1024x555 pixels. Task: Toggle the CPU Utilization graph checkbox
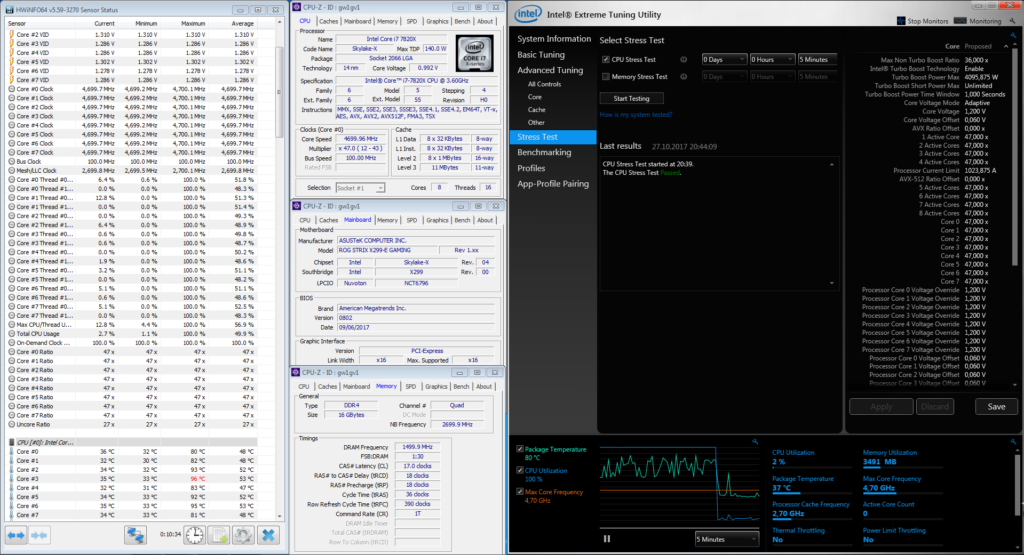point(520,470)
